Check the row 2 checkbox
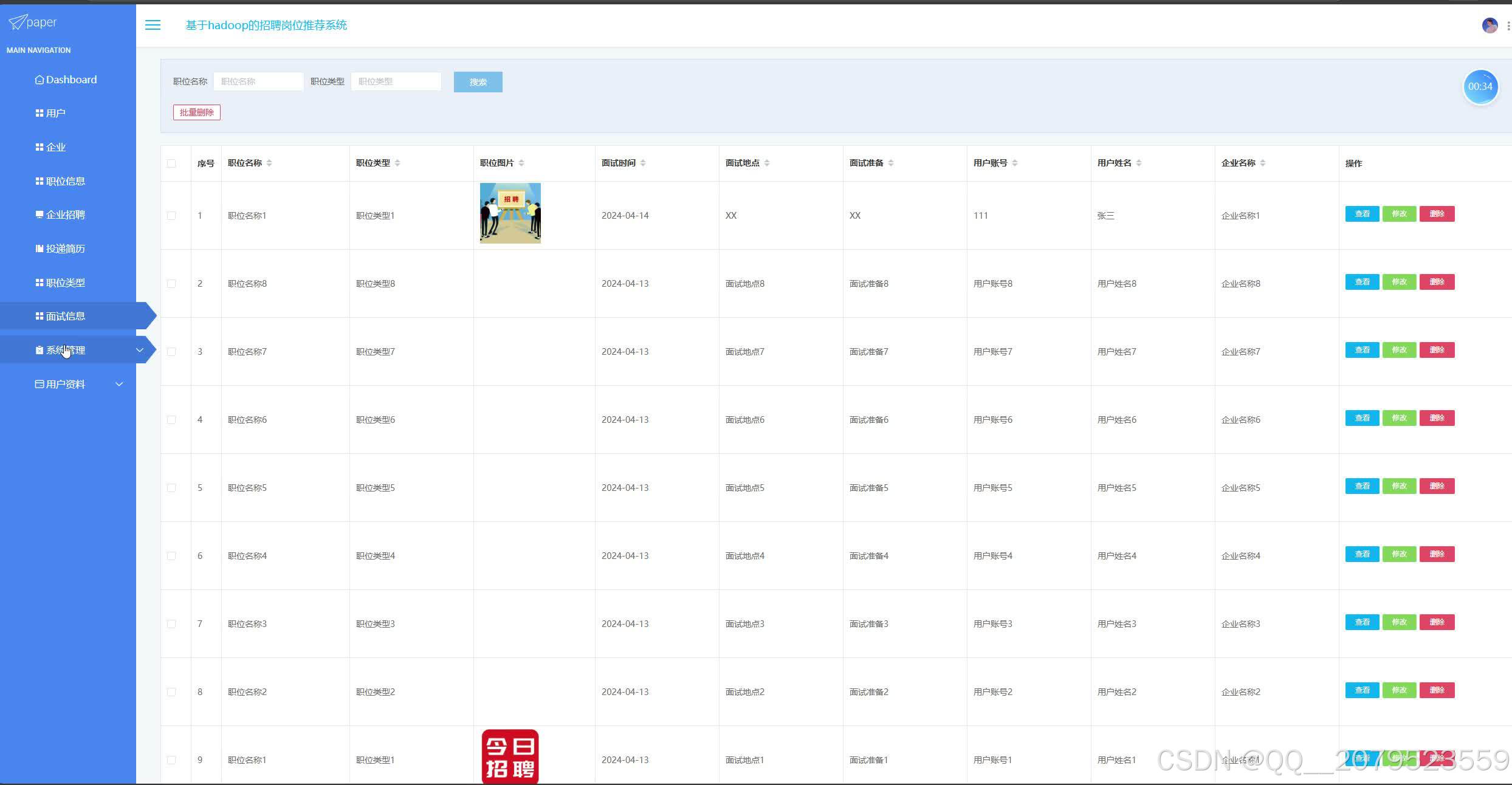Screen dimensions: 1512x785 point(171,284)
